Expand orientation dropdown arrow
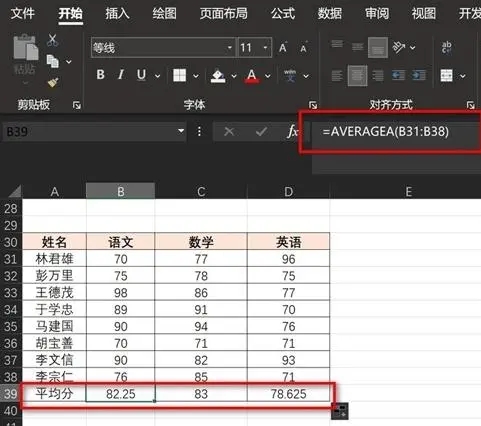 (x=413, y=48)
